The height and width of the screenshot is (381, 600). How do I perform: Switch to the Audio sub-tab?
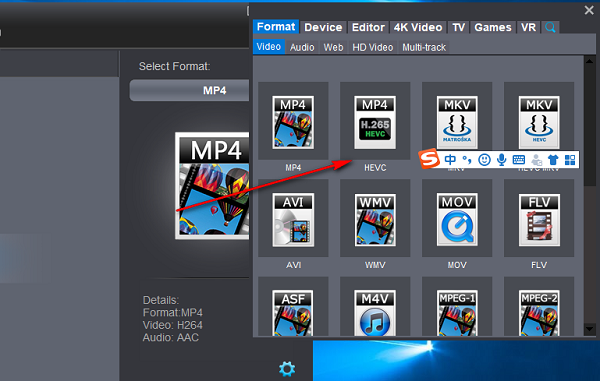[302, 47]
